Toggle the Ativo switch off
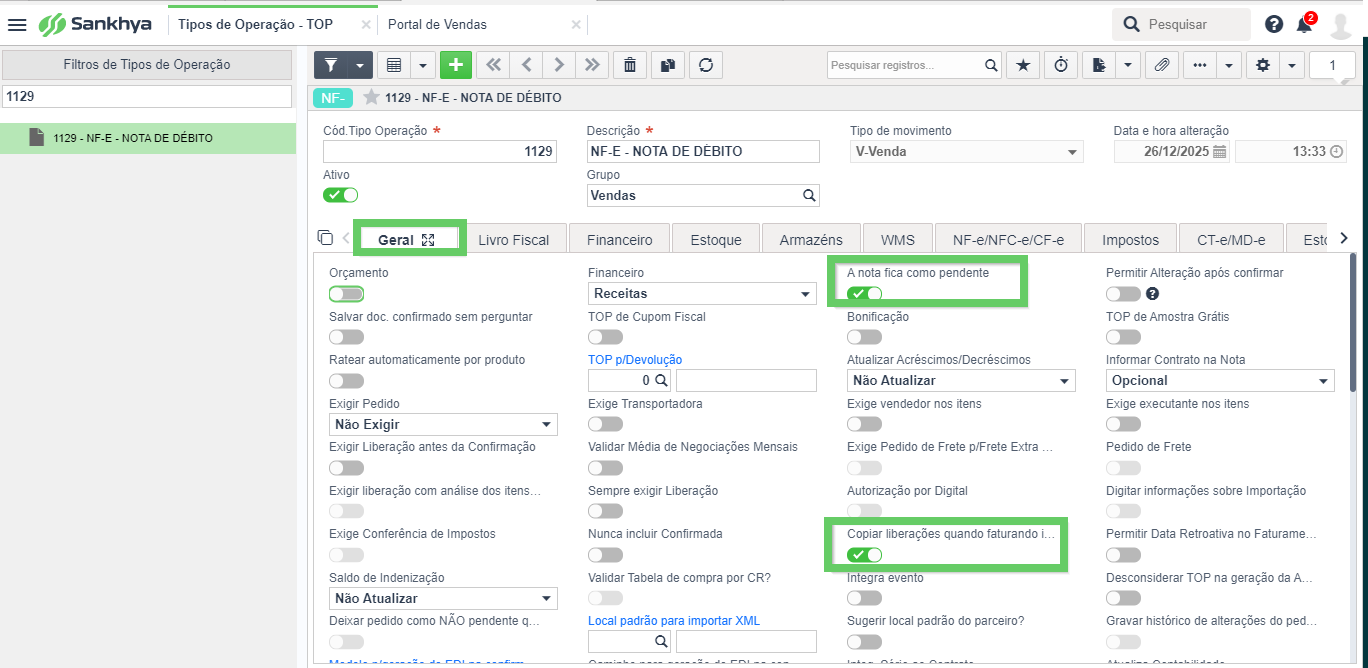Viewport: 1368px width, 668px height. pyautogui.click(x=340, y=195)
